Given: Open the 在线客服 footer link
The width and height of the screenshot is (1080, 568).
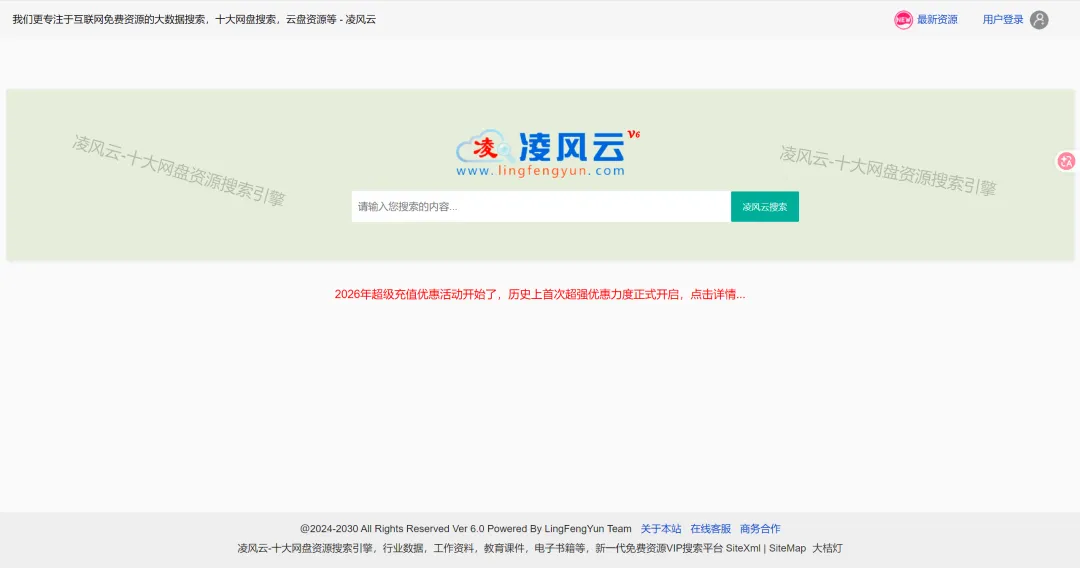Looking at the screenshot, I should click(710, 529).
